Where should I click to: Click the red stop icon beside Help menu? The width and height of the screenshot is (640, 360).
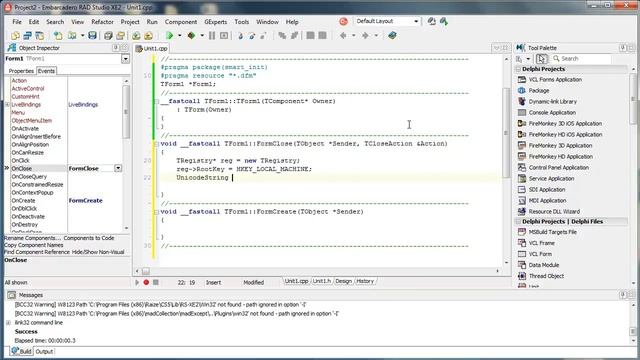(x=343, y=21)
